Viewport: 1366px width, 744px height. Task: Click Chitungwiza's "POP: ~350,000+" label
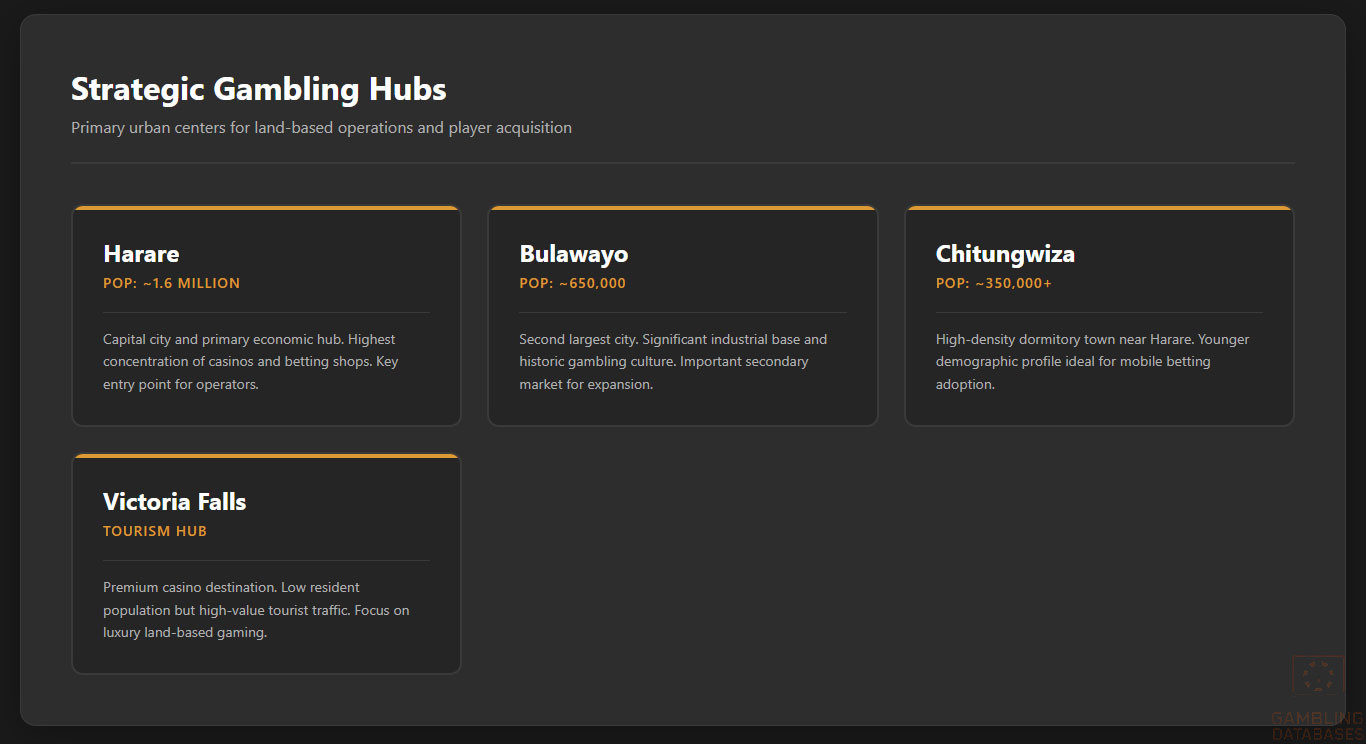click(993, 283)
